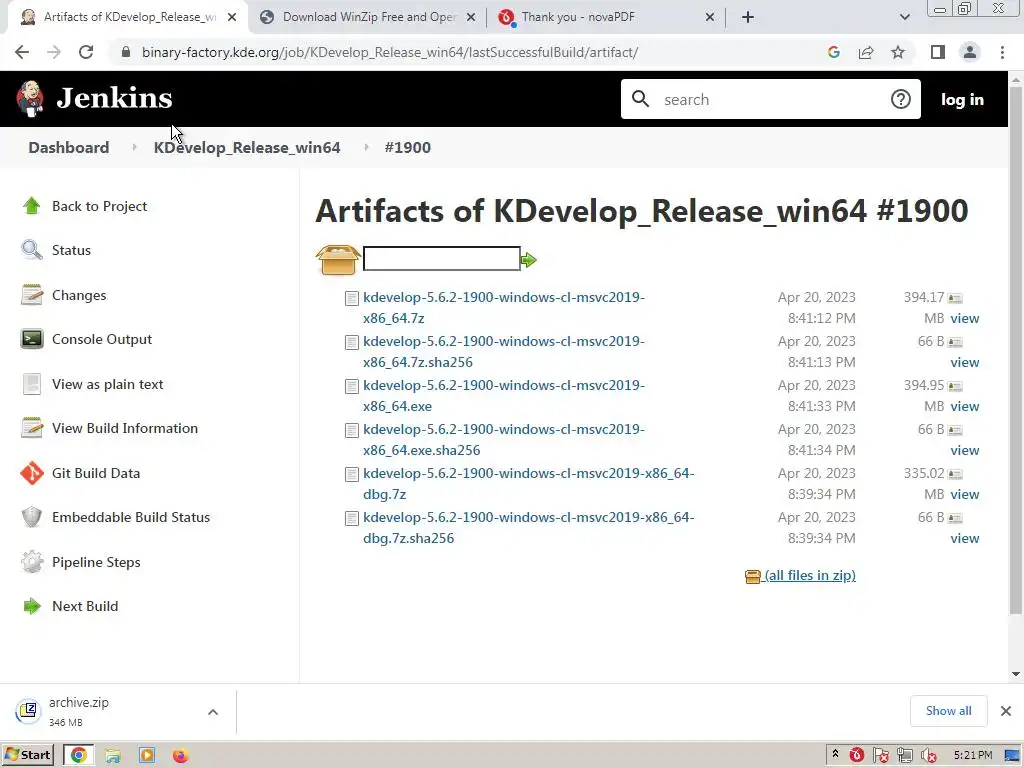
Task: Click the page vertical scrollbar
Action: coord(1016,353)
